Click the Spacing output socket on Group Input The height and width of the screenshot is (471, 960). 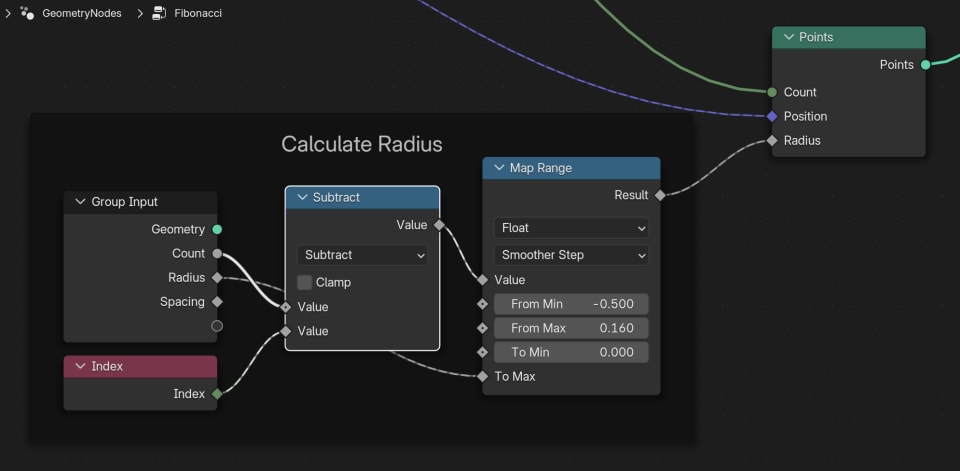[x=217, y=302]
